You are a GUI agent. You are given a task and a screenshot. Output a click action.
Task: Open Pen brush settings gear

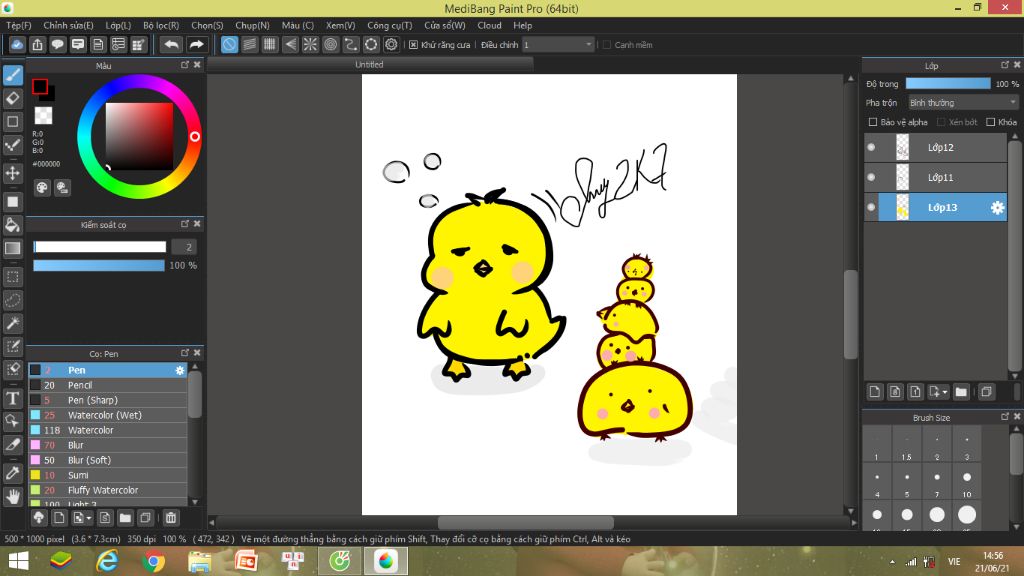(x=180, y=370)
